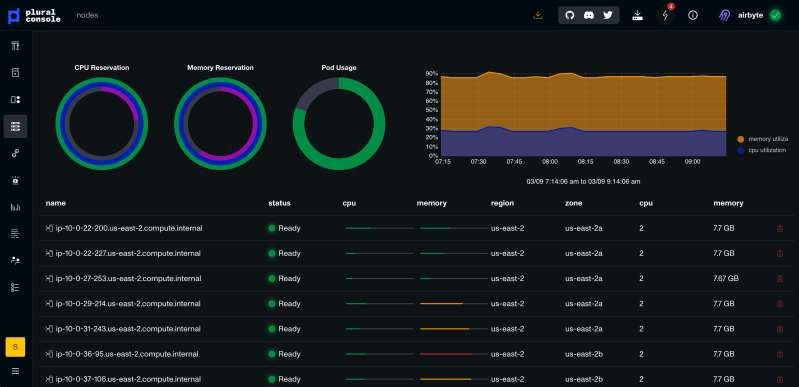Click the info circle icon
This screenshot has width=799, height=387.
[693, 15]
